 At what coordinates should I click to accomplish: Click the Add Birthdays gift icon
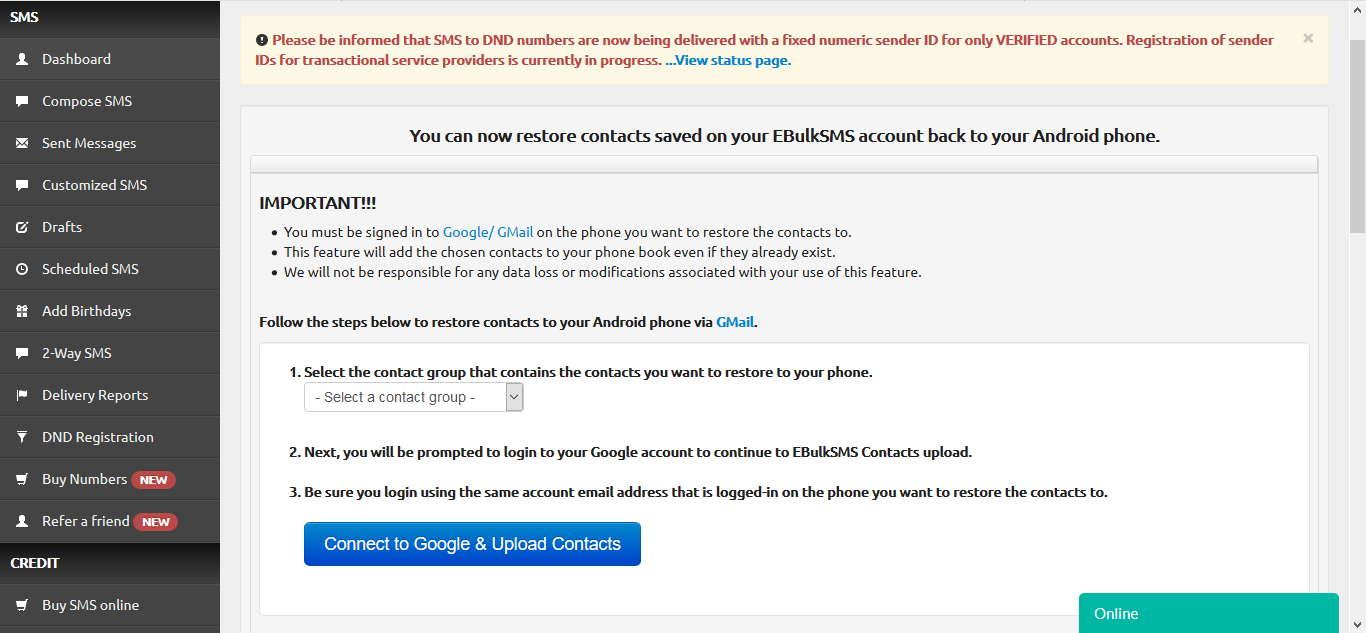pyautogui.click(x=22, y=311)
